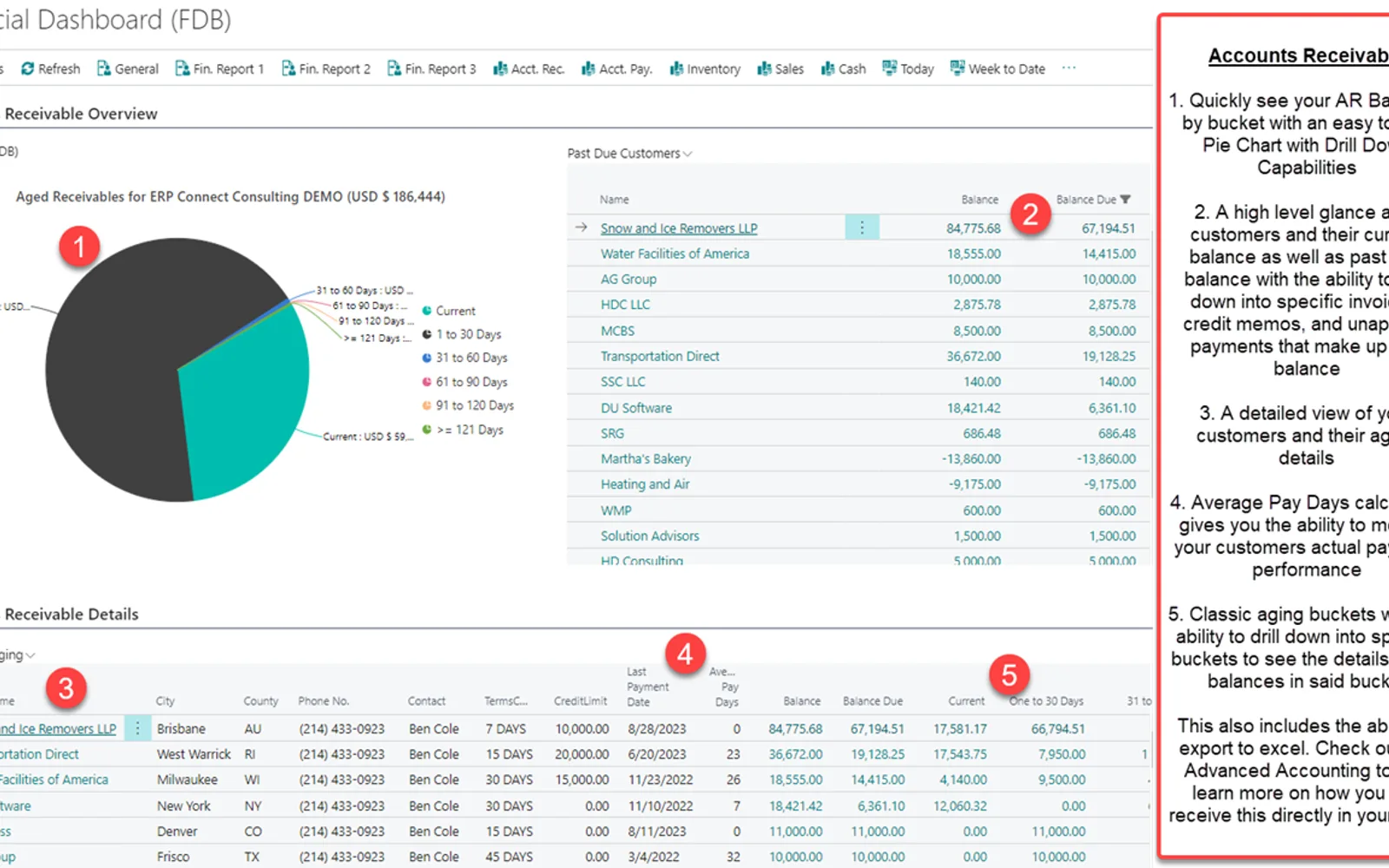This screenshot has width=1389, height=868.
Task: Show more toolbar actions (ellipsis)
Action: [x=1069, y=68]
